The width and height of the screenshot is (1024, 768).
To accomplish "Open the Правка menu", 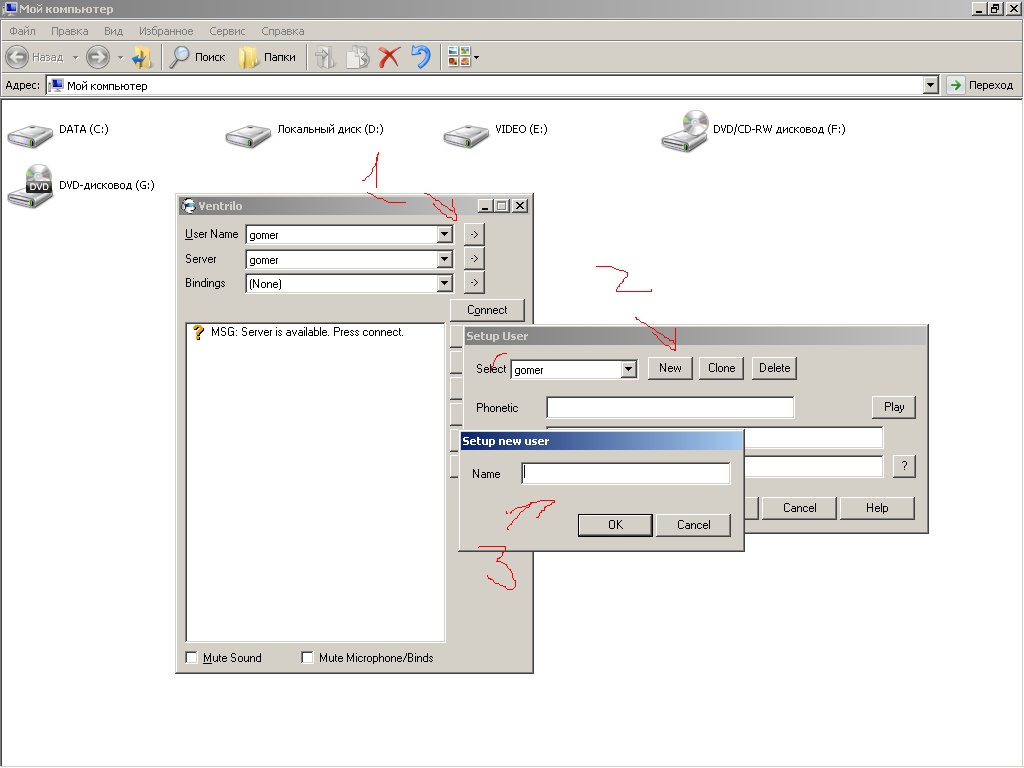I will click(x=69, y=31).
